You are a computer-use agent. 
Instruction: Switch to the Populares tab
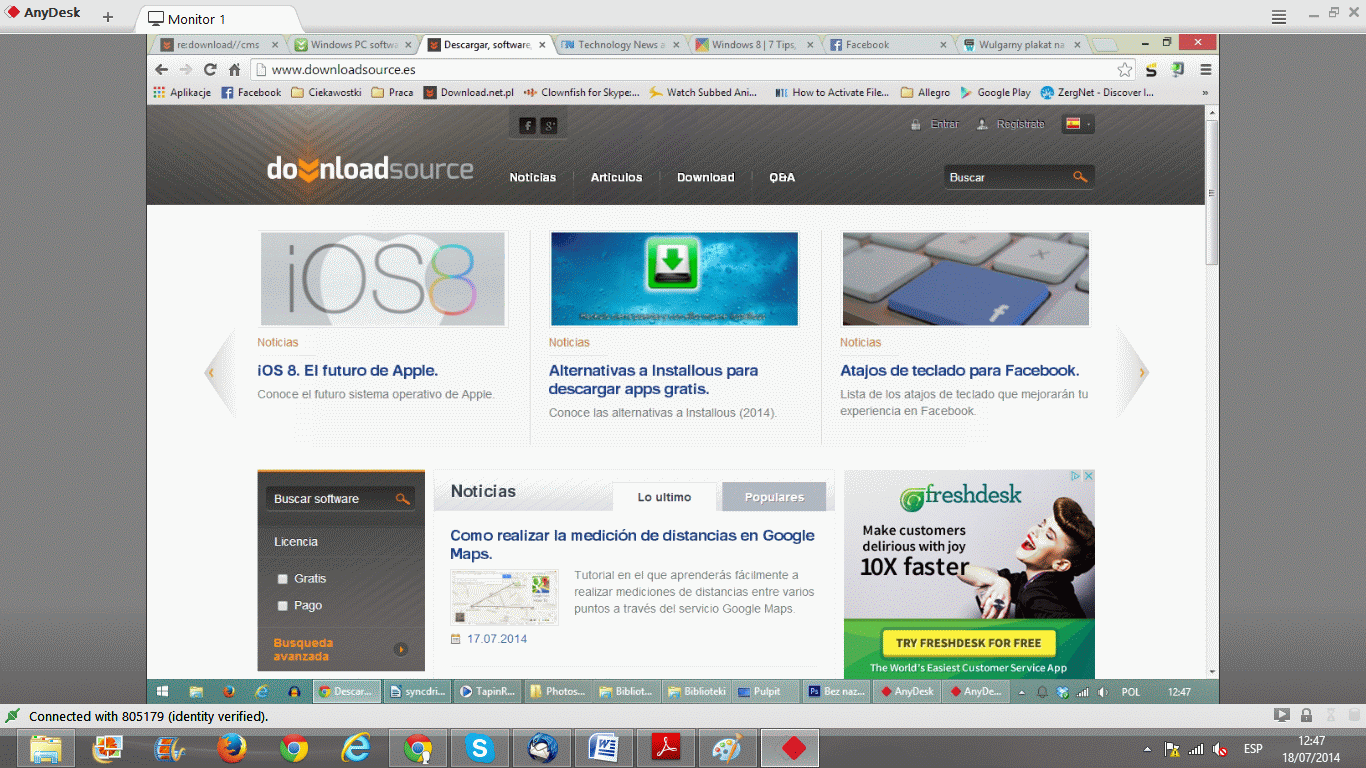pyautogui.click(x=774, y=497)
